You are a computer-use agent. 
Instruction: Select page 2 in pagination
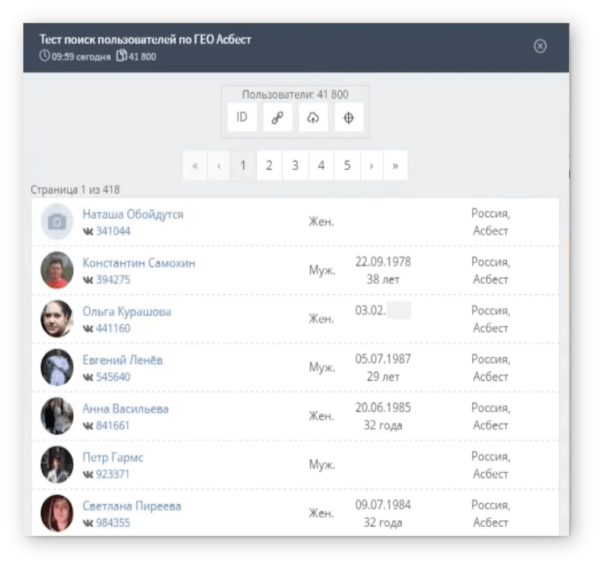coord(269,166)
